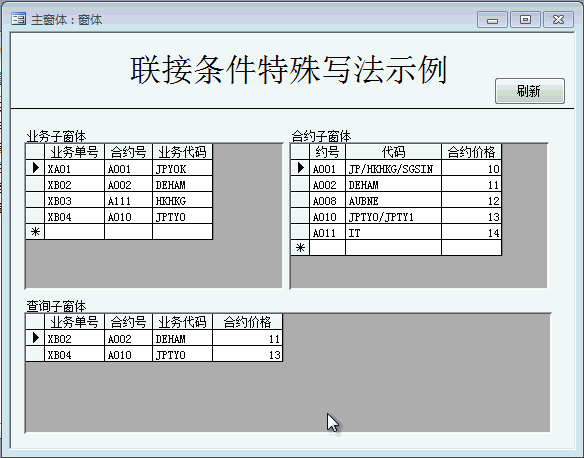584x458 pixels.
Task: Click the form icon in title bar
Action: pyautogui.click(x=18, y=19)
